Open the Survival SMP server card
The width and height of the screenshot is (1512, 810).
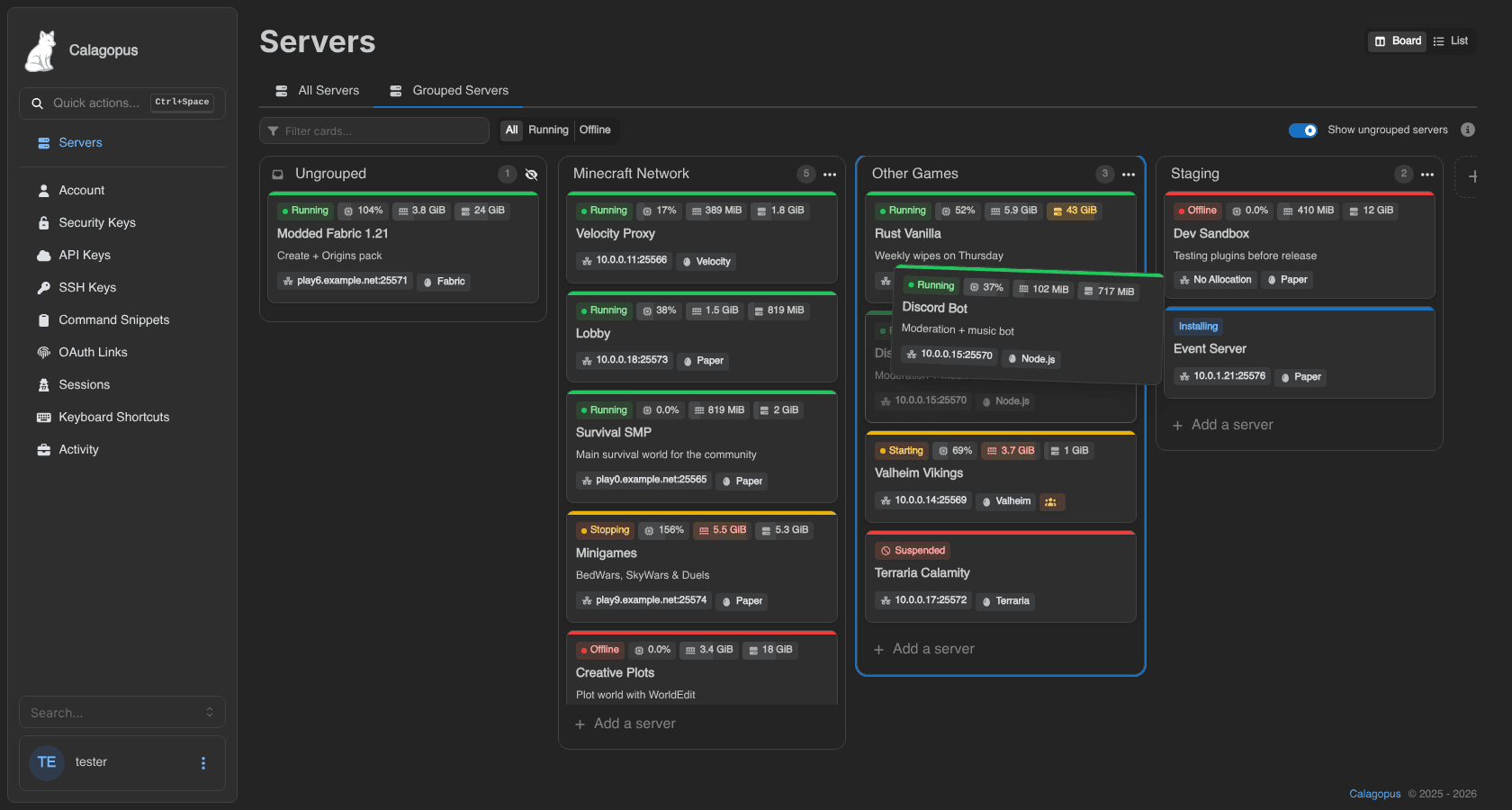[x=702, y=447]
